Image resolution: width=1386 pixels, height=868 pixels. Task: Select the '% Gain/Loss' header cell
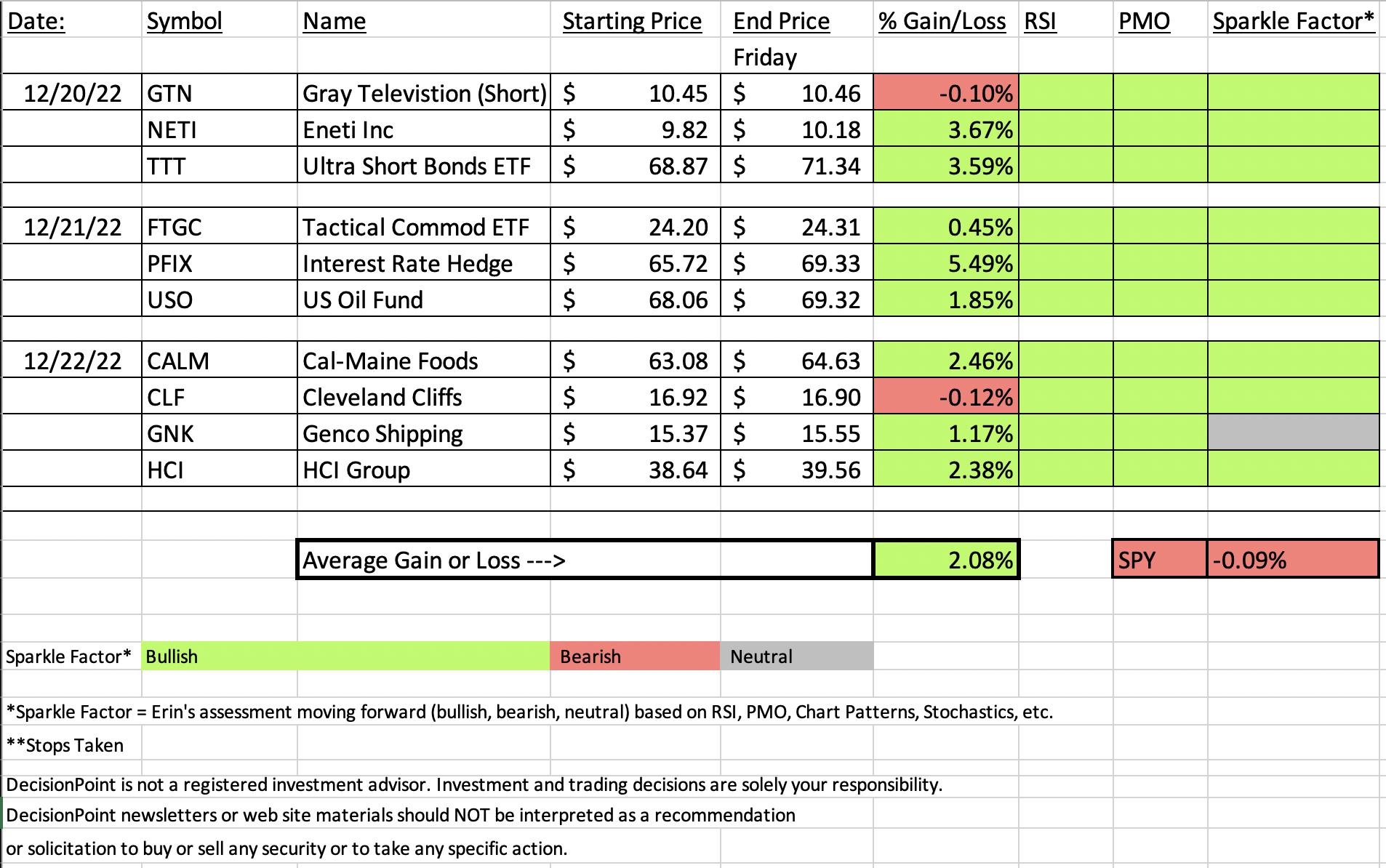tap(945, 20)
